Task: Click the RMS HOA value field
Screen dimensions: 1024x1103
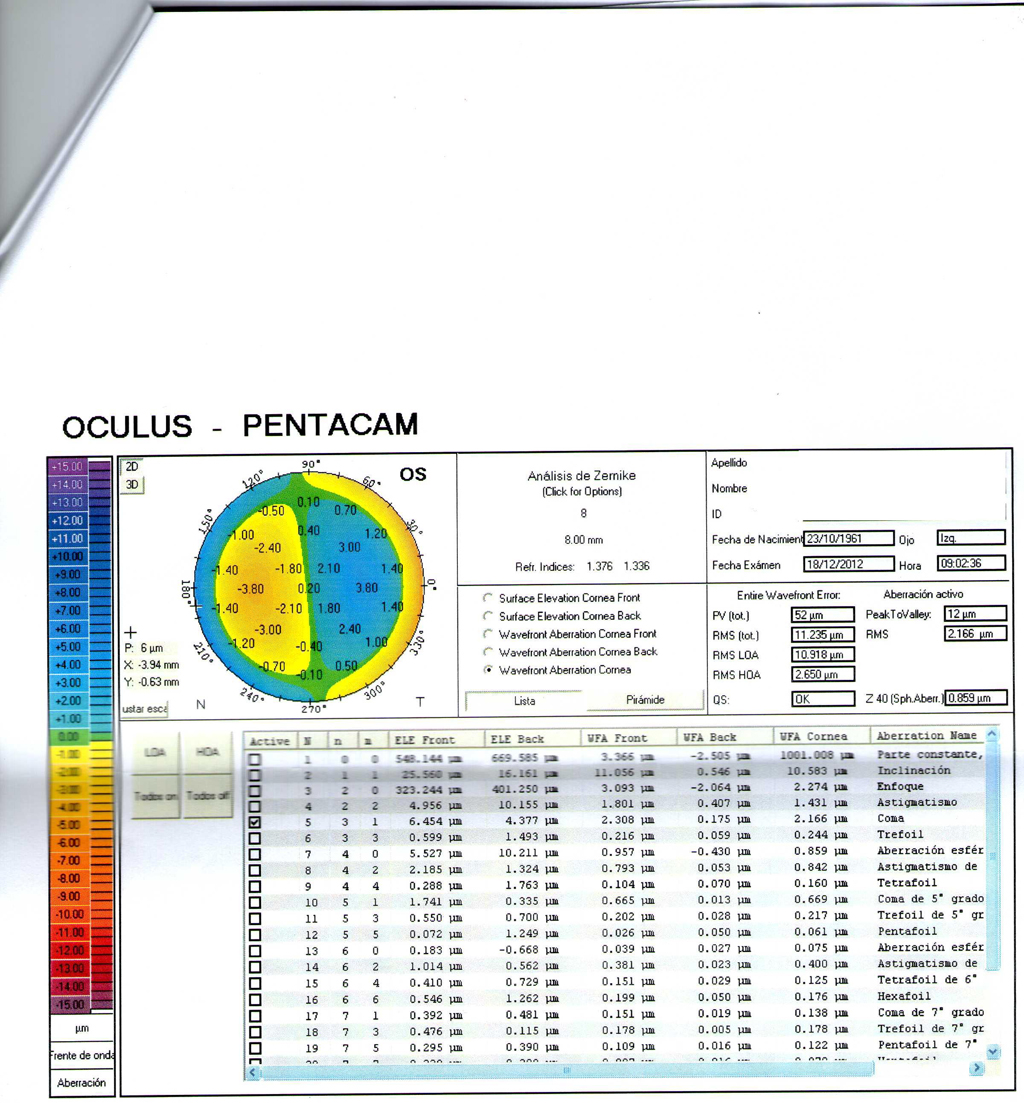Action: click(823, 675)
